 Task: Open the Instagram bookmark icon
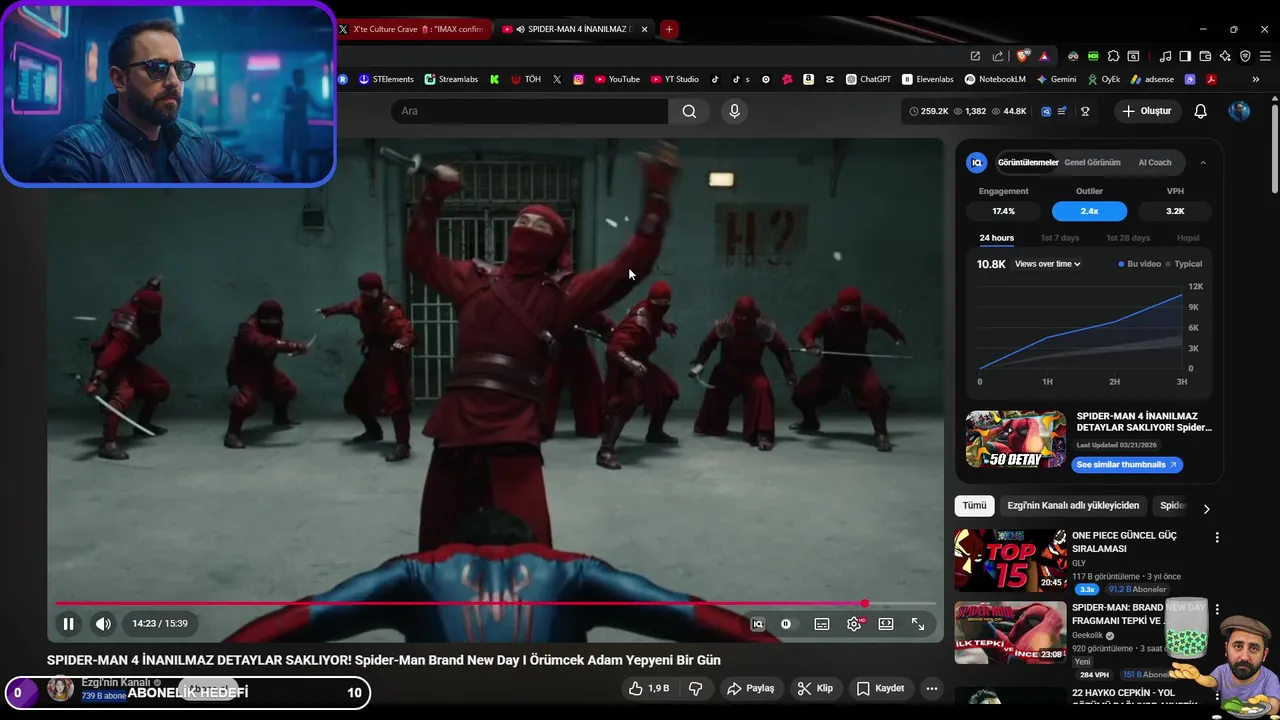click(578, 79)
